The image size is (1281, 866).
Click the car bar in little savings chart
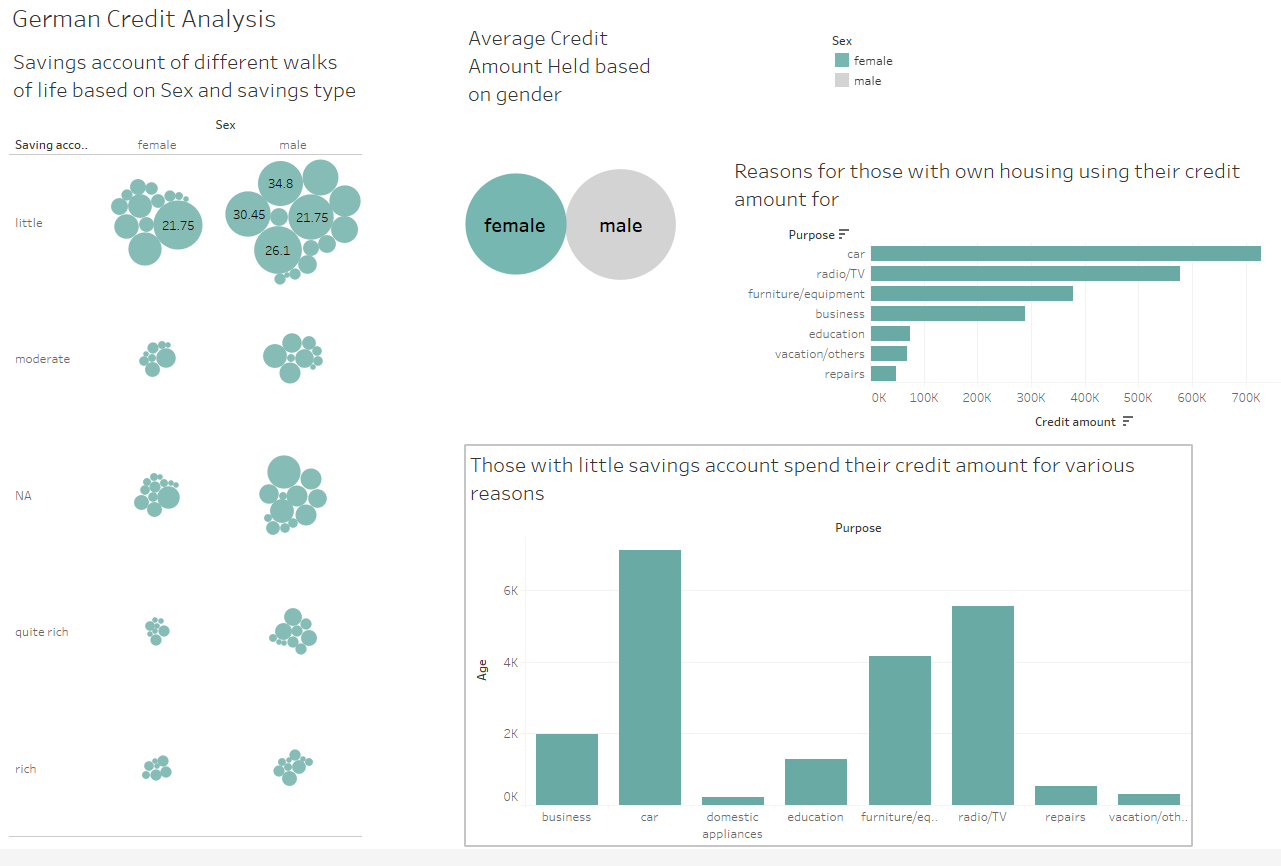[649, 670]
